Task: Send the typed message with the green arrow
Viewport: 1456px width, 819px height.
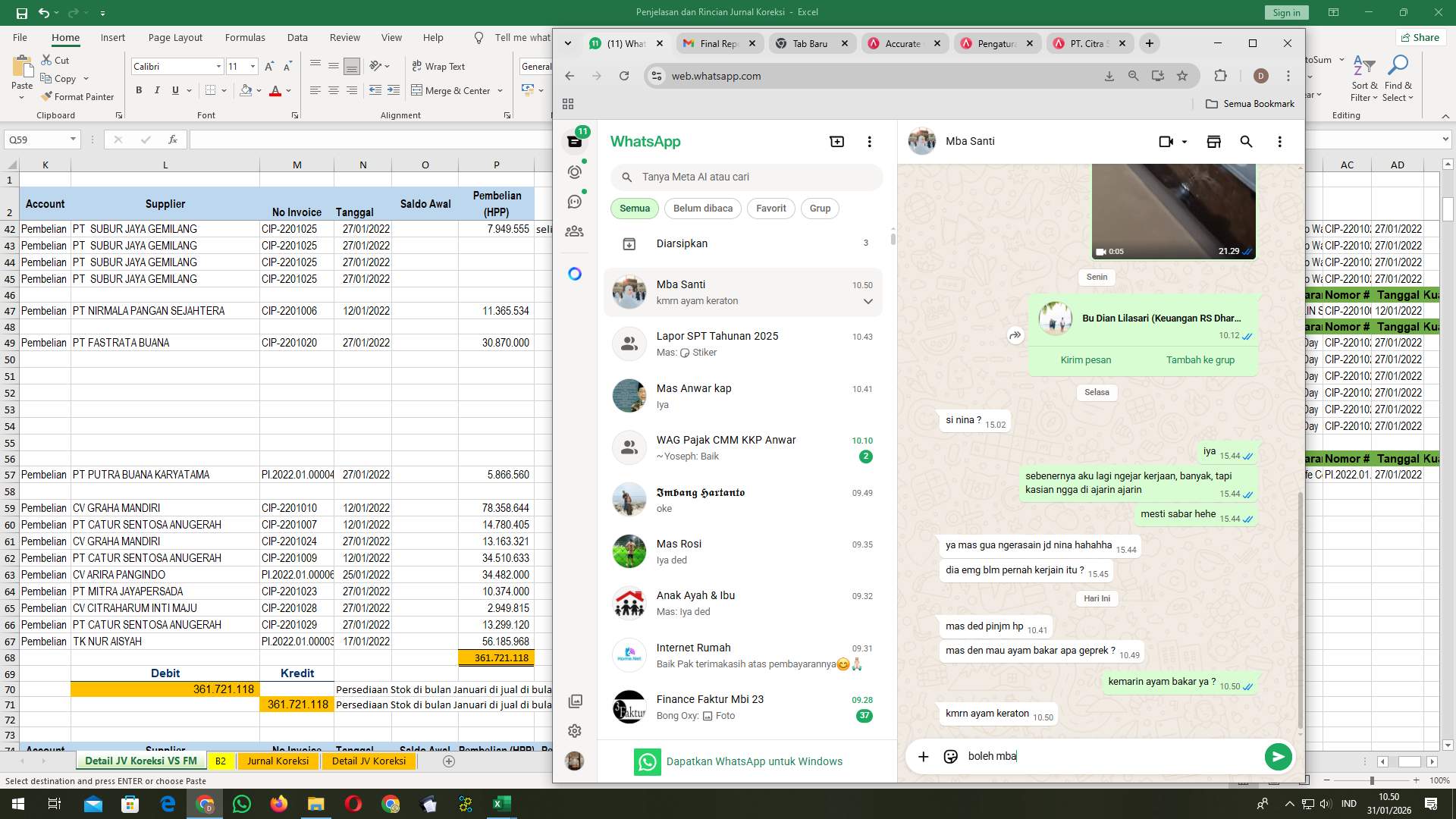Action: pos(1278,756)
